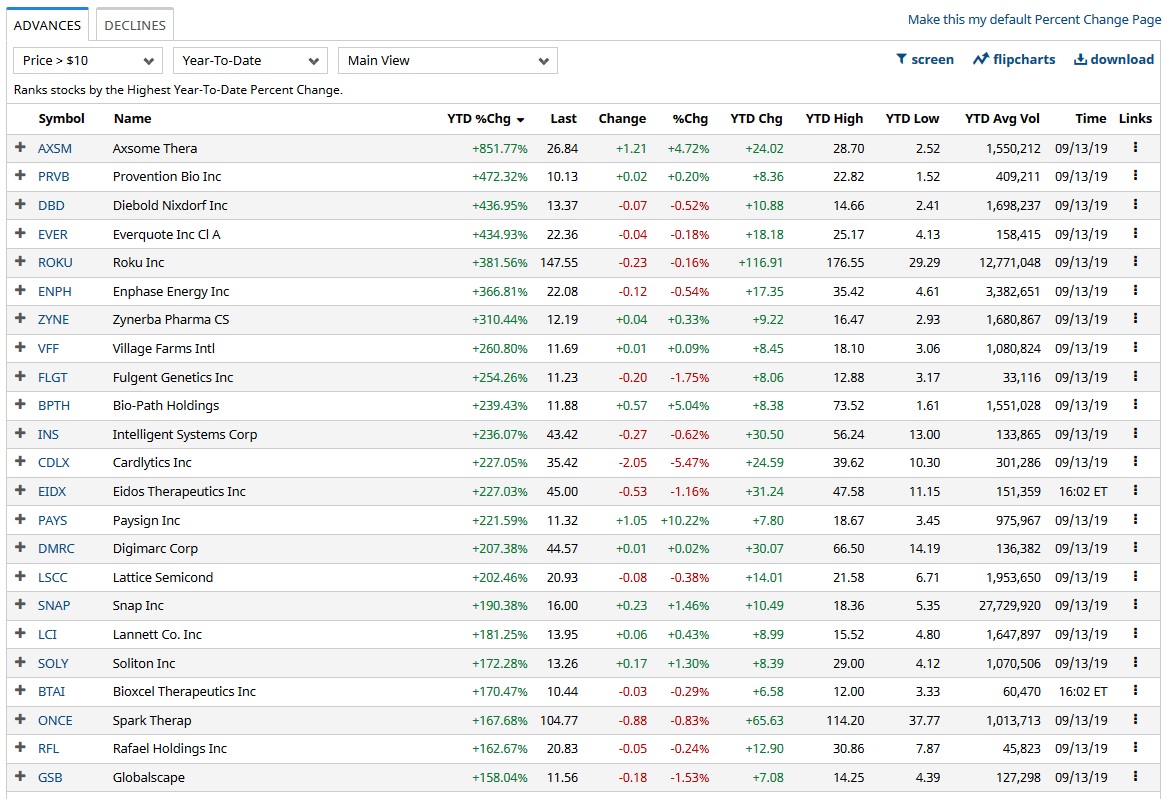Viewport: 1166px width, 799px height.
Task: Expand the EVER row with the plus icon
Action: point(22,233)
